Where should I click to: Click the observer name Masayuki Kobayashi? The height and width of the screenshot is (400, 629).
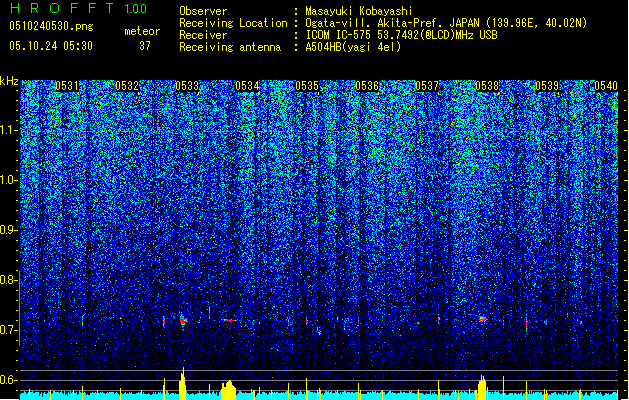pos(359,11)
